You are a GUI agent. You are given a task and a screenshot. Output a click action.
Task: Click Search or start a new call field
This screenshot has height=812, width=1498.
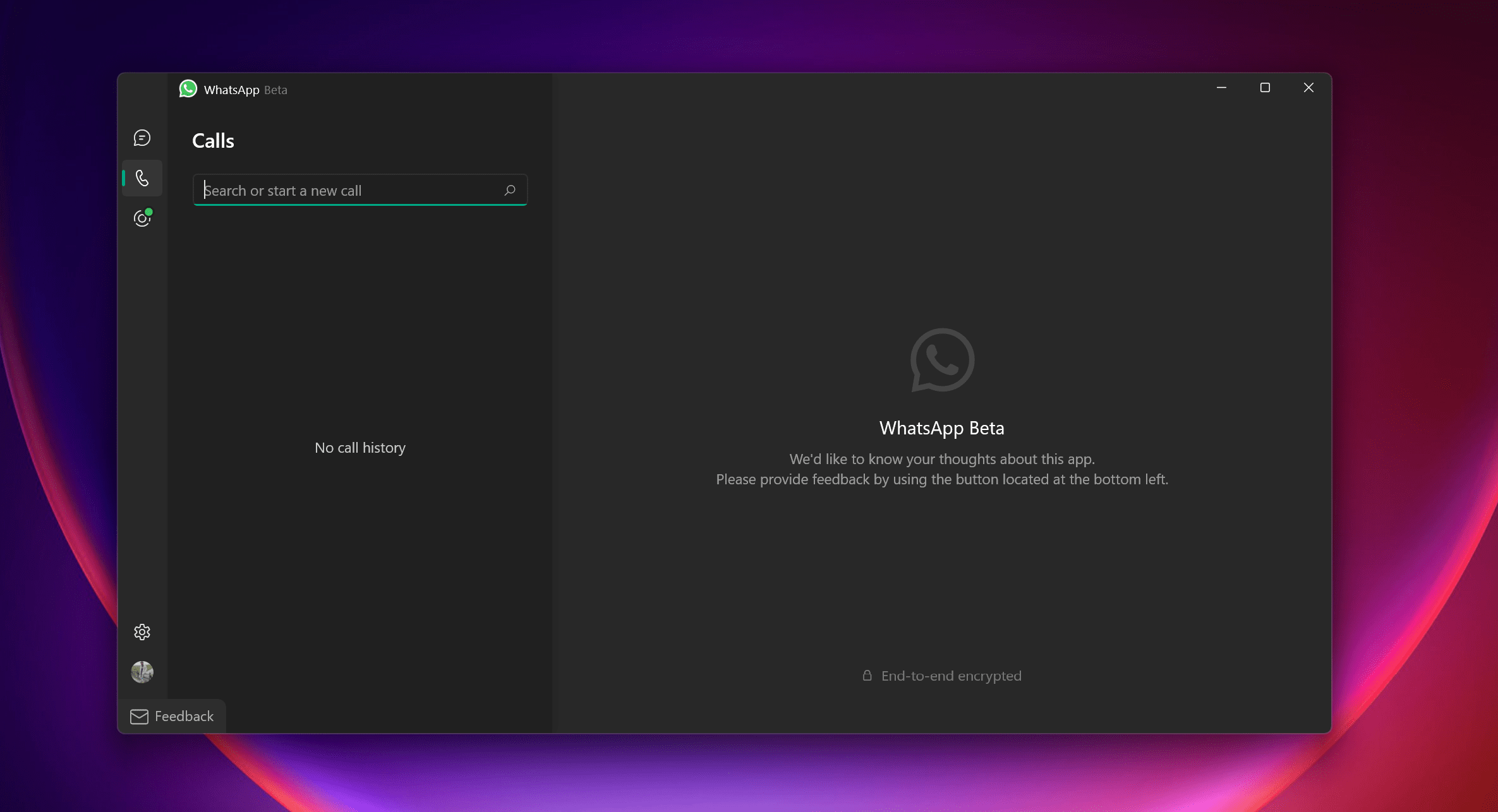point(360,190)
